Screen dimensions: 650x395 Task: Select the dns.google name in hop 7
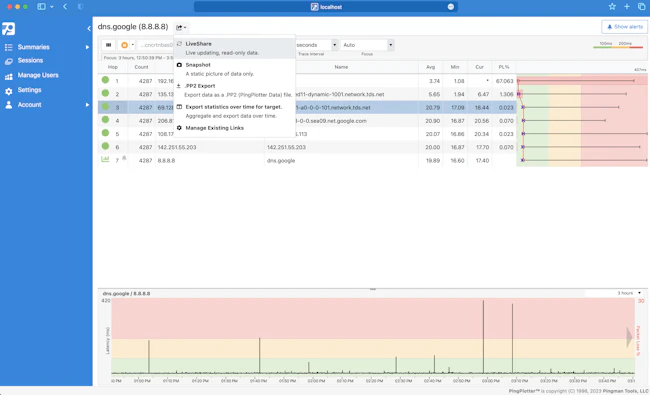click(281, 161)
